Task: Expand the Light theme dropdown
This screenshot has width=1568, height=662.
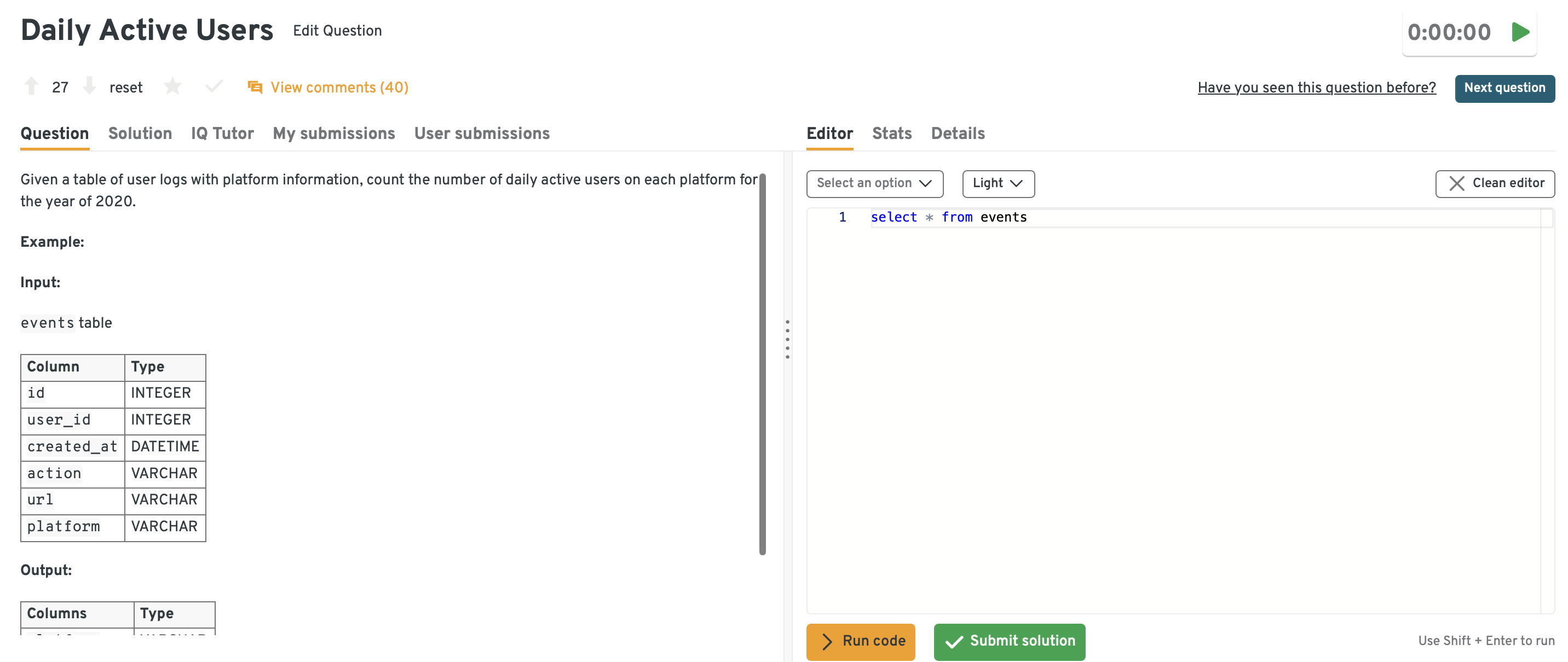Action: pos(998,184)
